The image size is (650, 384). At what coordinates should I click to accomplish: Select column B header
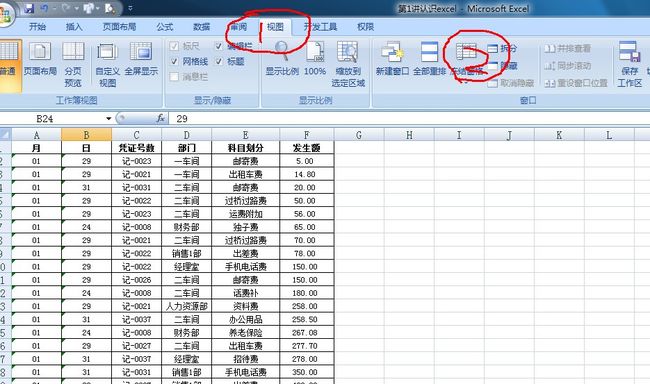86,135
